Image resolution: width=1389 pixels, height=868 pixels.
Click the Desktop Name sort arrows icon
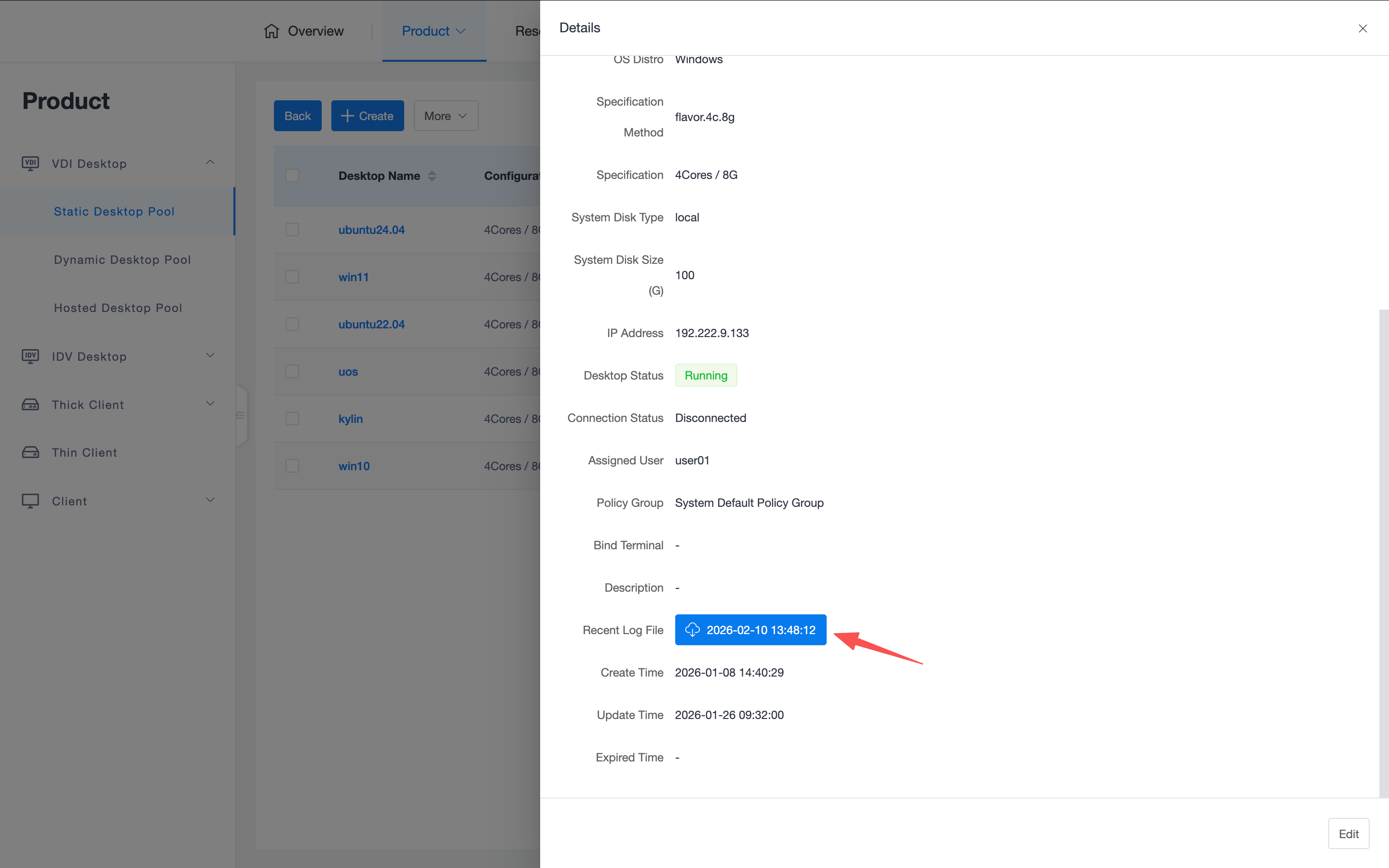point(432,176)
